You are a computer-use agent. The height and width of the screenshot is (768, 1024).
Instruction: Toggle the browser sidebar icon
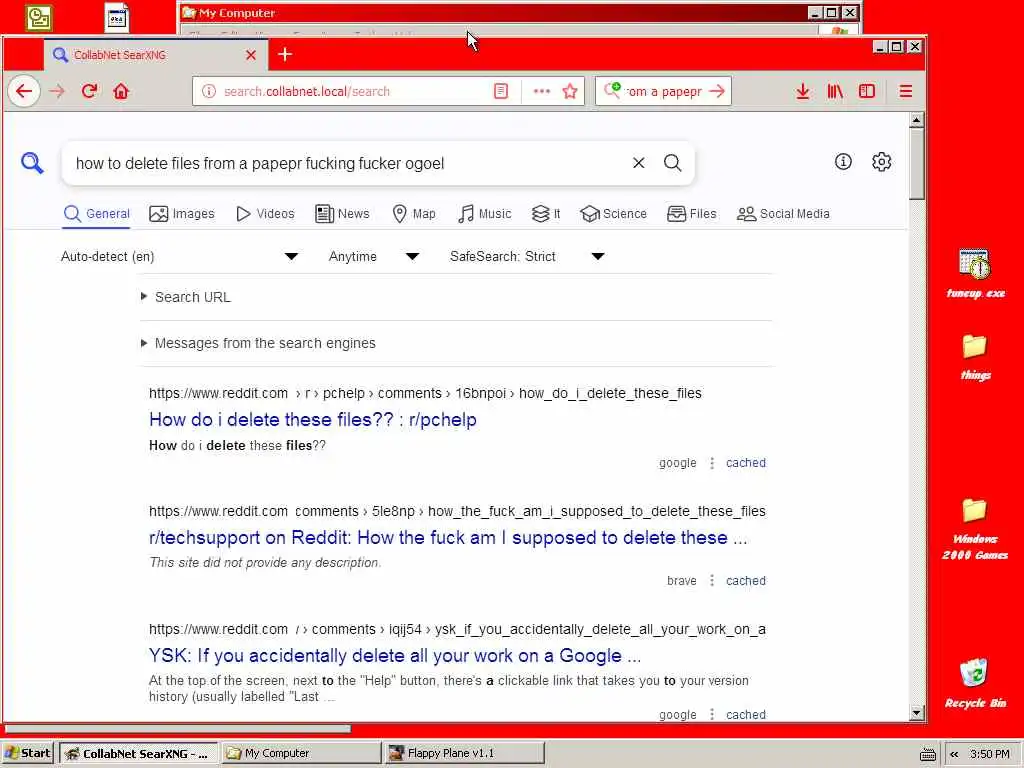click(x=867, y=91)
